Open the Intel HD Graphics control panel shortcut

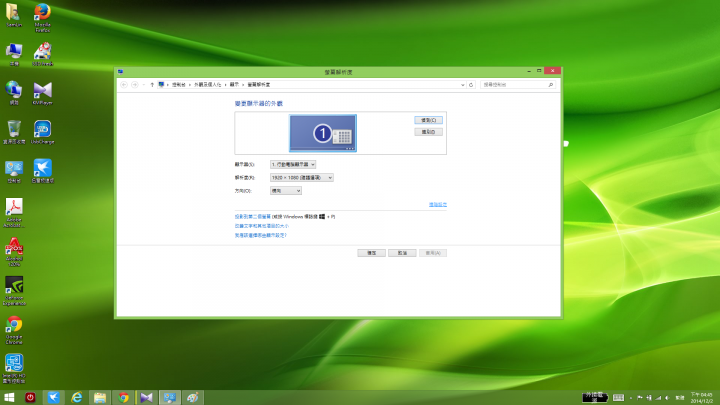[14, 369]
